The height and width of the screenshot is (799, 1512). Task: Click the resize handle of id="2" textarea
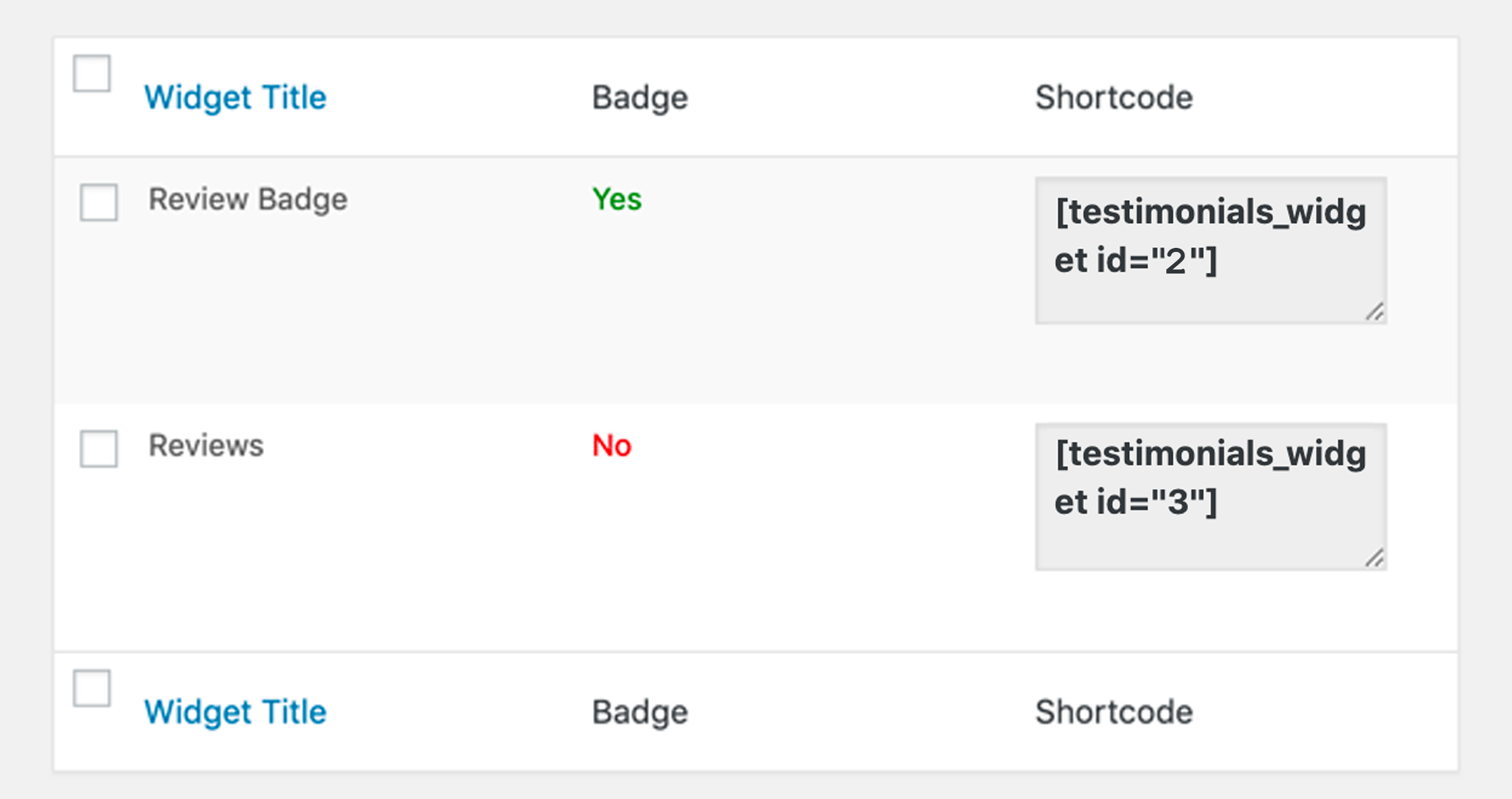tap(1375, 311)
